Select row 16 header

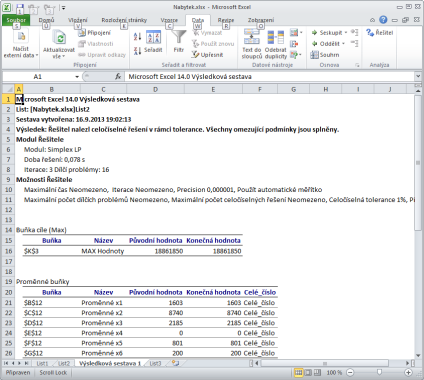click(8, 251)
